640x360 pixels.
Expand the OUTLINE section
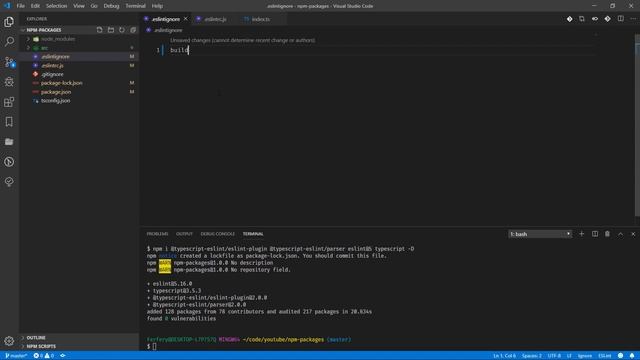[36, 338]
